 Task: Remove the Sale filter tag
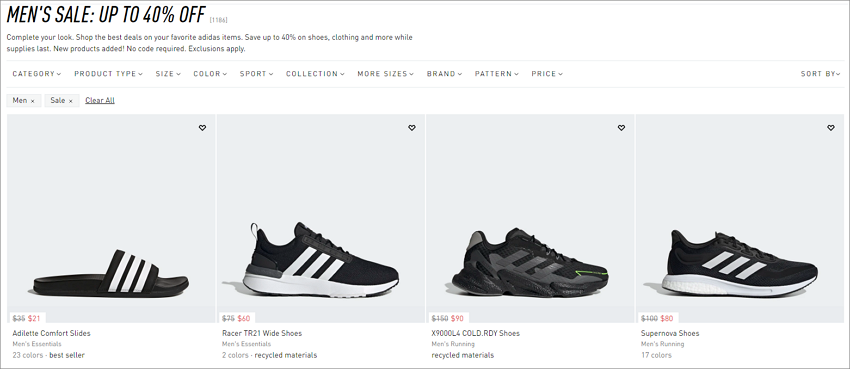click(70, 101)
